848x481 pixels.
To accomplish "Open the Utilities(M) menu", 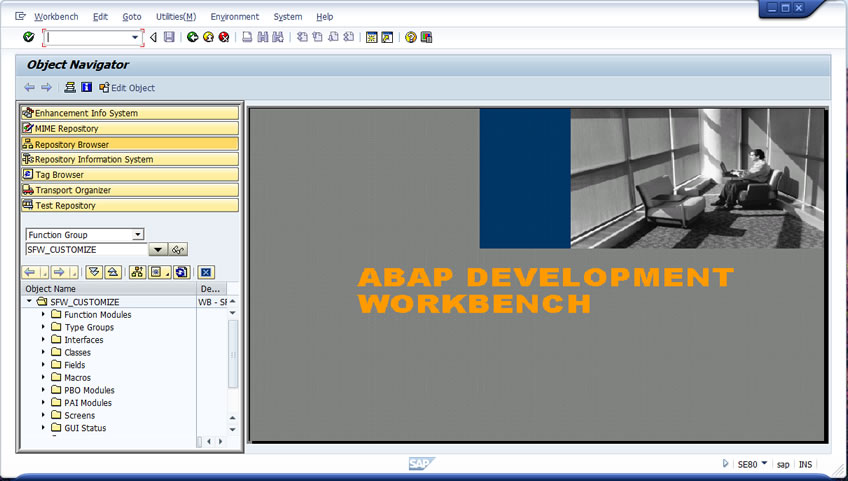I will [x=176, y=17].
